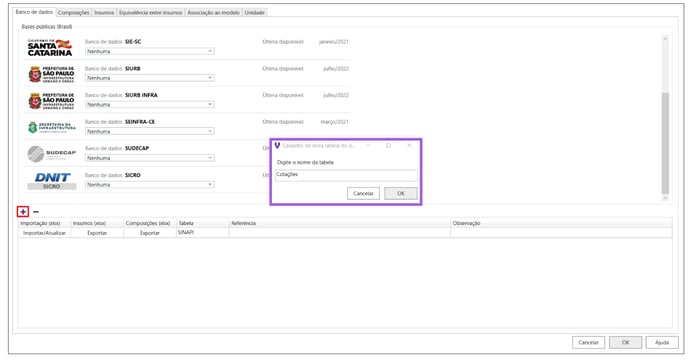Select the Unidade tab
Image resolution: width=688 pixels, height=360 pixels.
(x=254, y=13)
